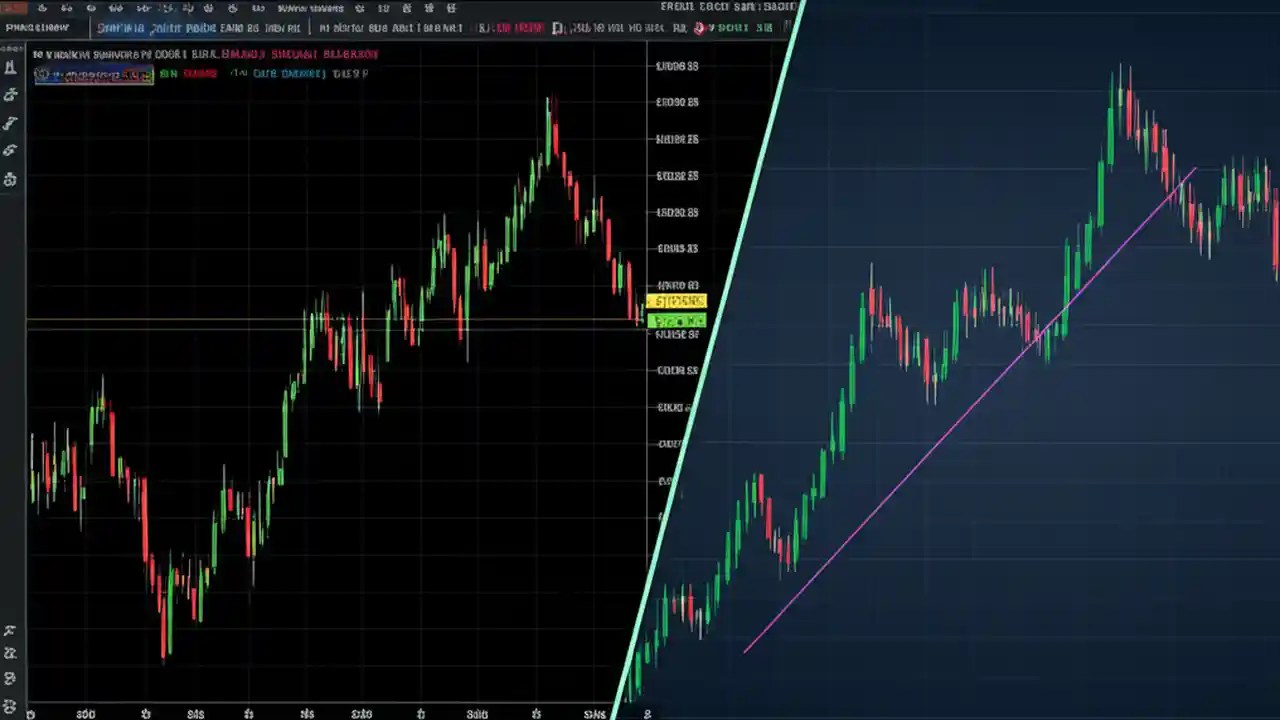Image resolution: width=1280 pixels, height=720 pixels.
Task: Select the text annotation tool
Action: click(x=11, y=150)
